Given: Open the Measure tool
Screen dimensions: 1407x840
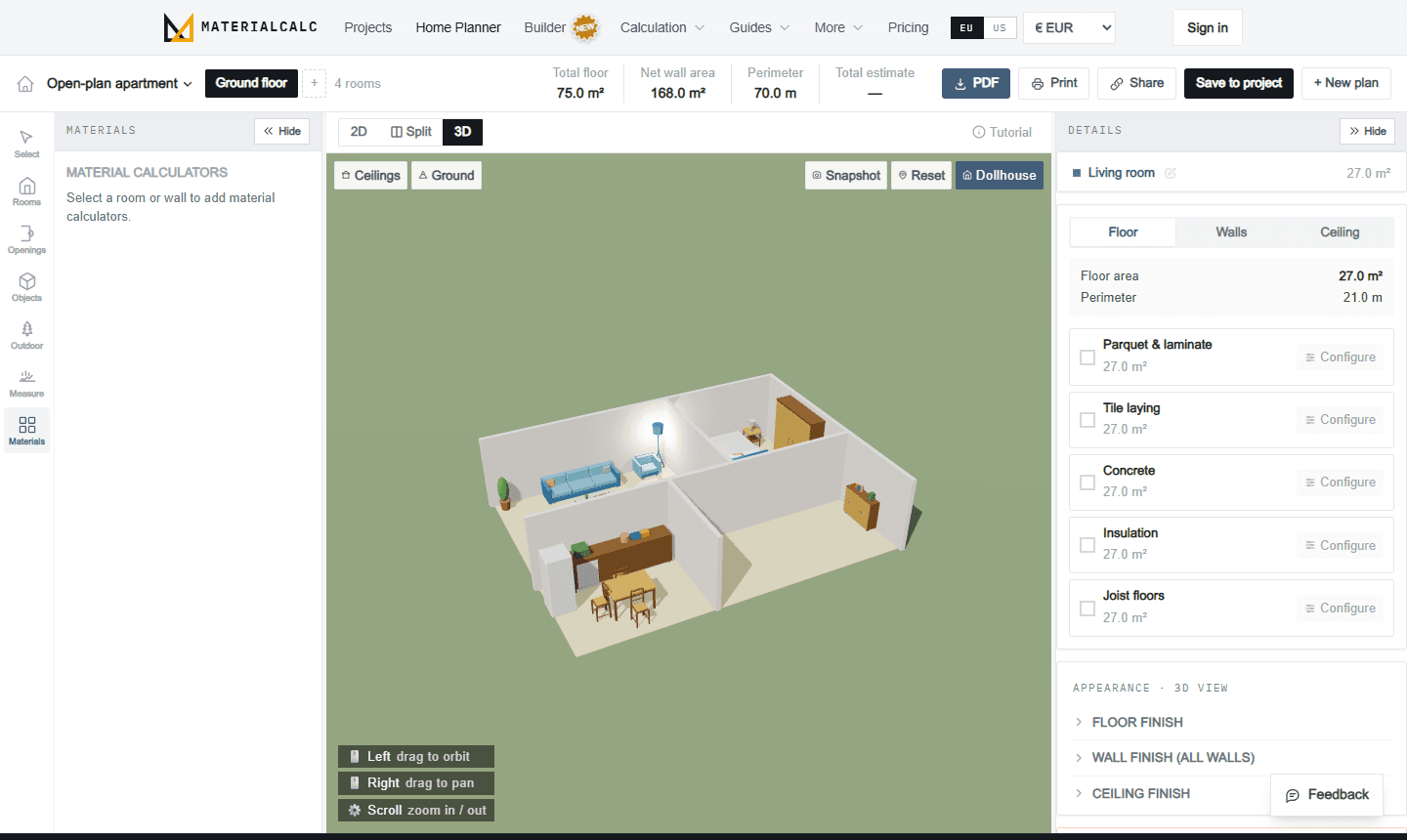Looking at the screenshot, I should 26,383.
